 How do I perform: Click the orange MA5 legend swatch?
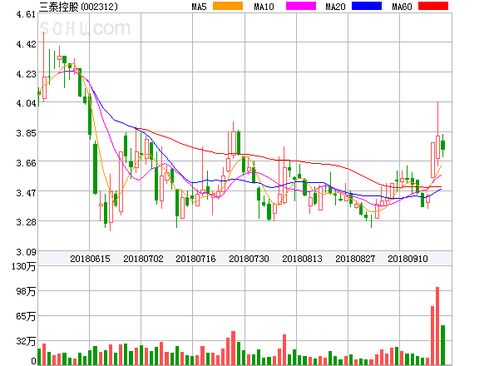tap(228, 6)
